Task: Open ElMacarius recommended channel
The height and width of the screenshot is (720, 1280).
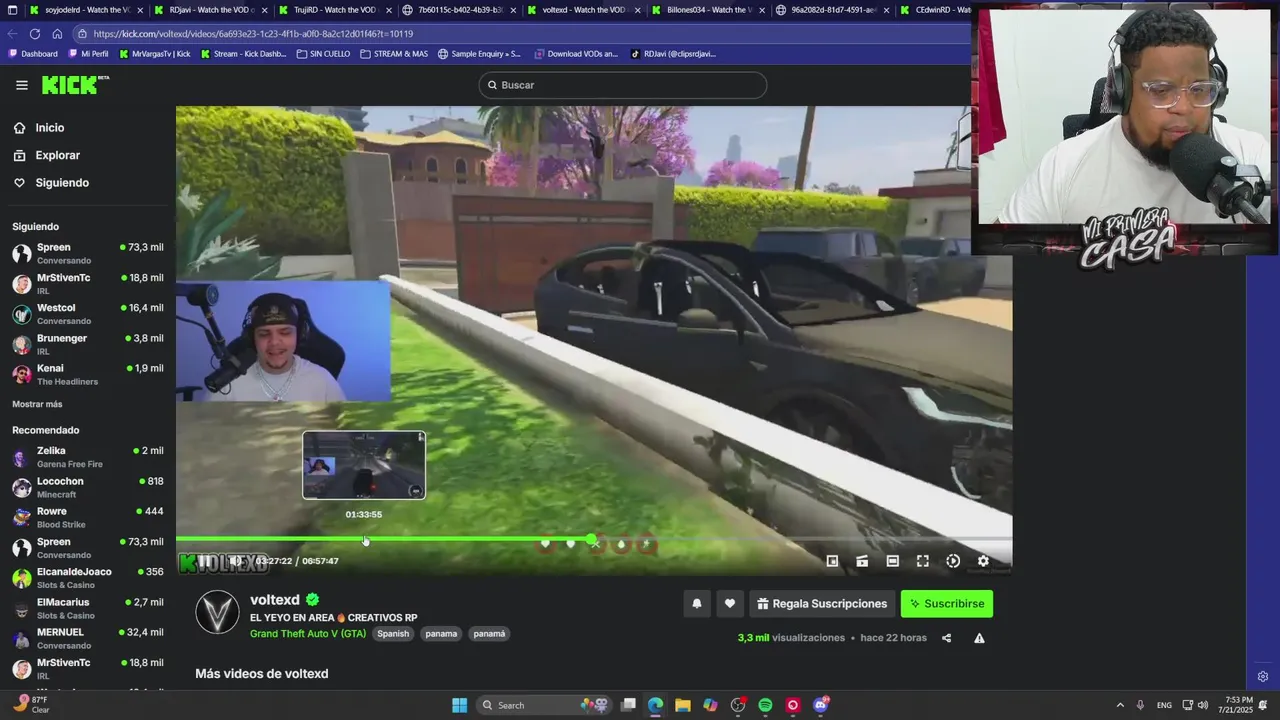Action: pos(88,608)
